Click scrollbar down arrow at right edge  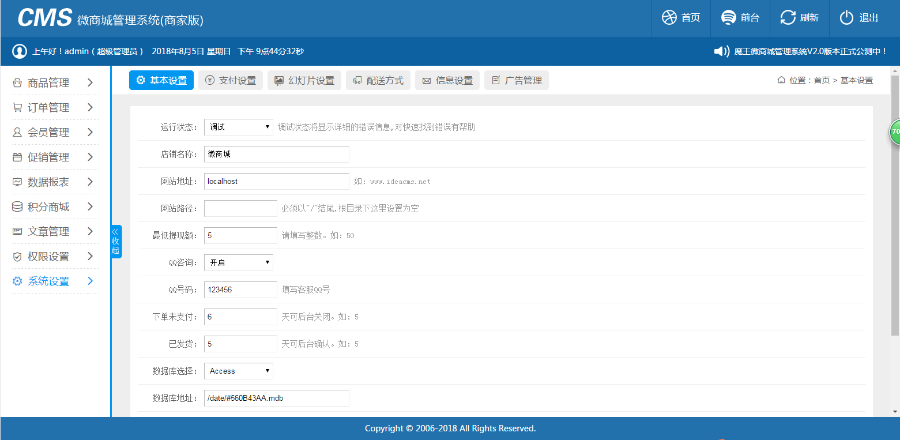(x=895, y=412)
